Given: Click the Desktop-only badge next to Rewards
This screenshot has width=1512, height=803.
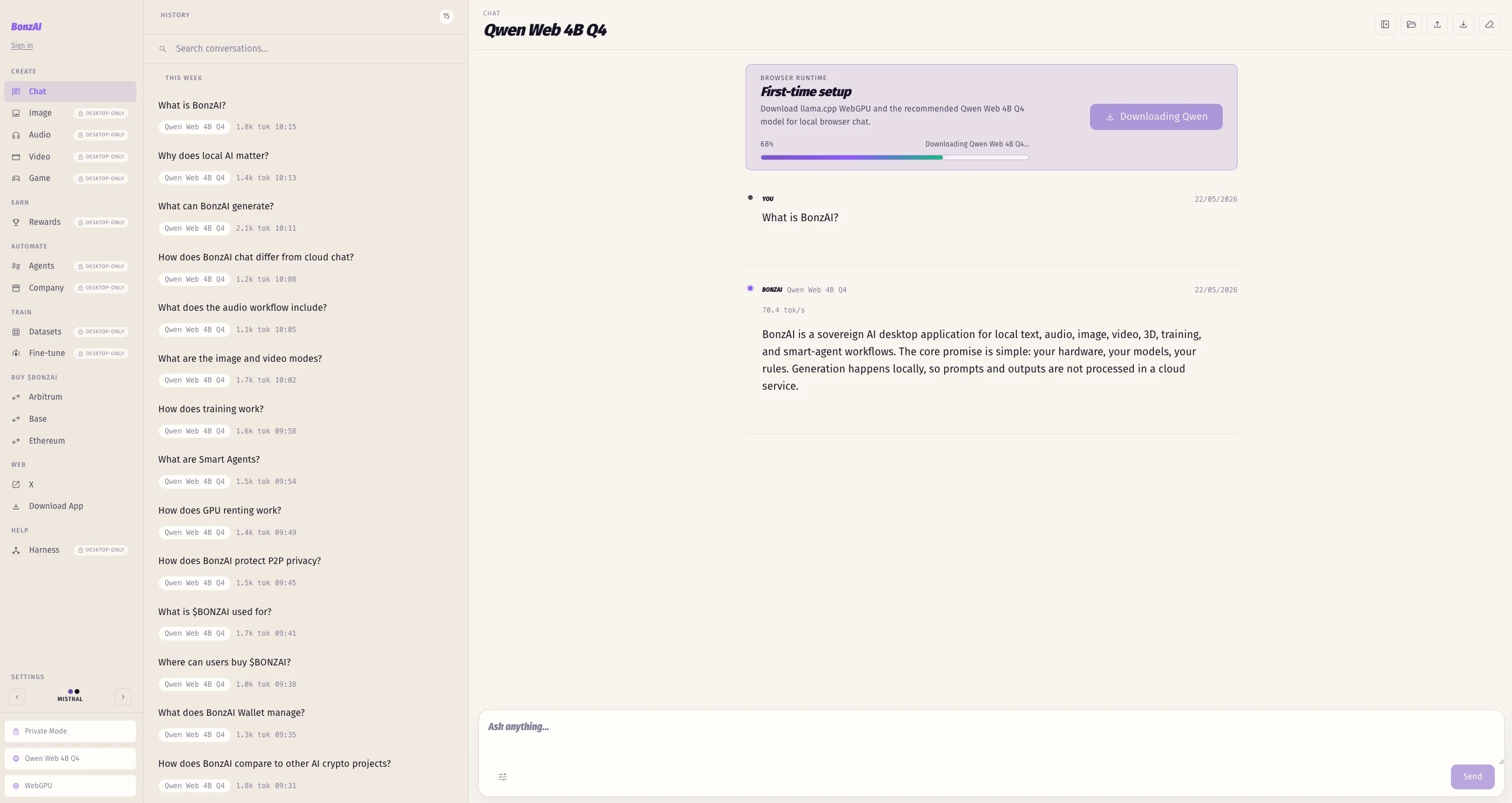Looking at the screenshot, I should (101, 222).
